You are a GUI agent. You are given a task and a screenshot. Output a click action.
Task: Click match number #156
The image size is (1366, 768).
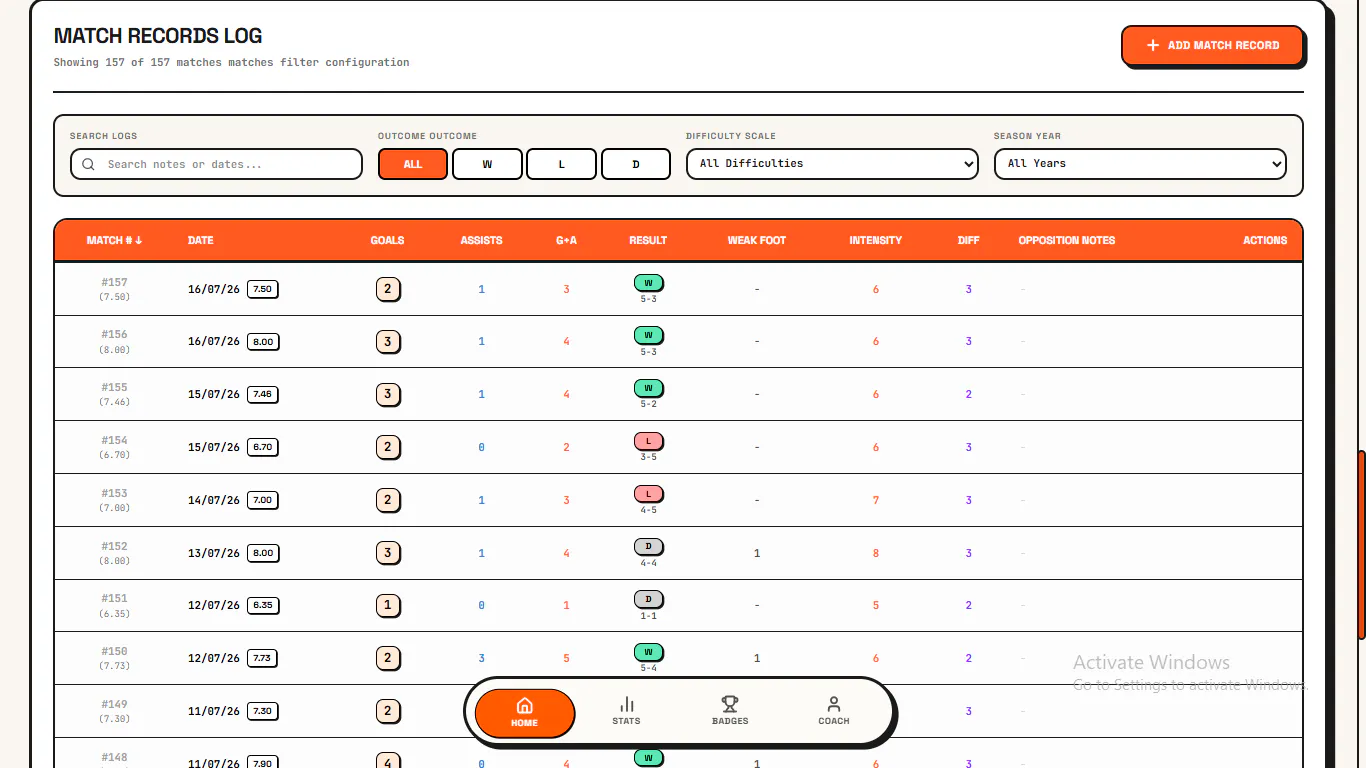pyautogui.click(x=114, y=335)
